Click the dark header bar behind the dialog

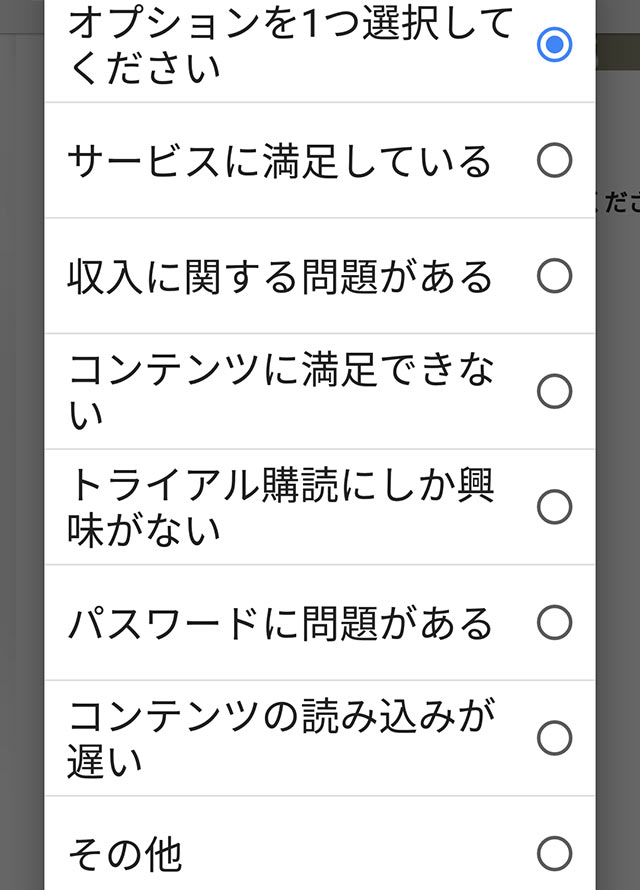point(618,52)
